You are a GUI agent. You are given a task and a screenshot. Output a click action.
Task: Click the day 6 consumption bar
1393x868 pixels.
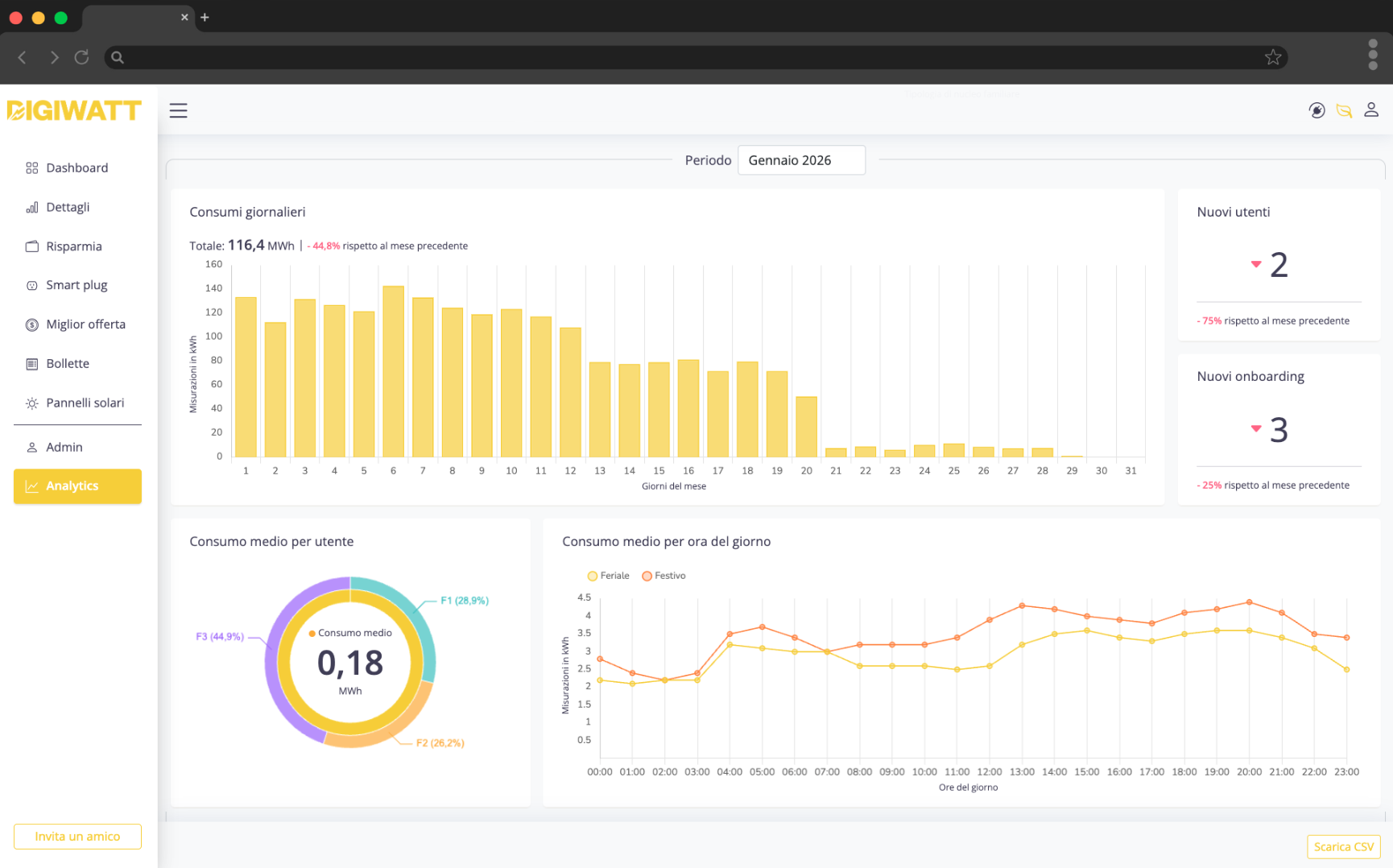tap(393, 370)
